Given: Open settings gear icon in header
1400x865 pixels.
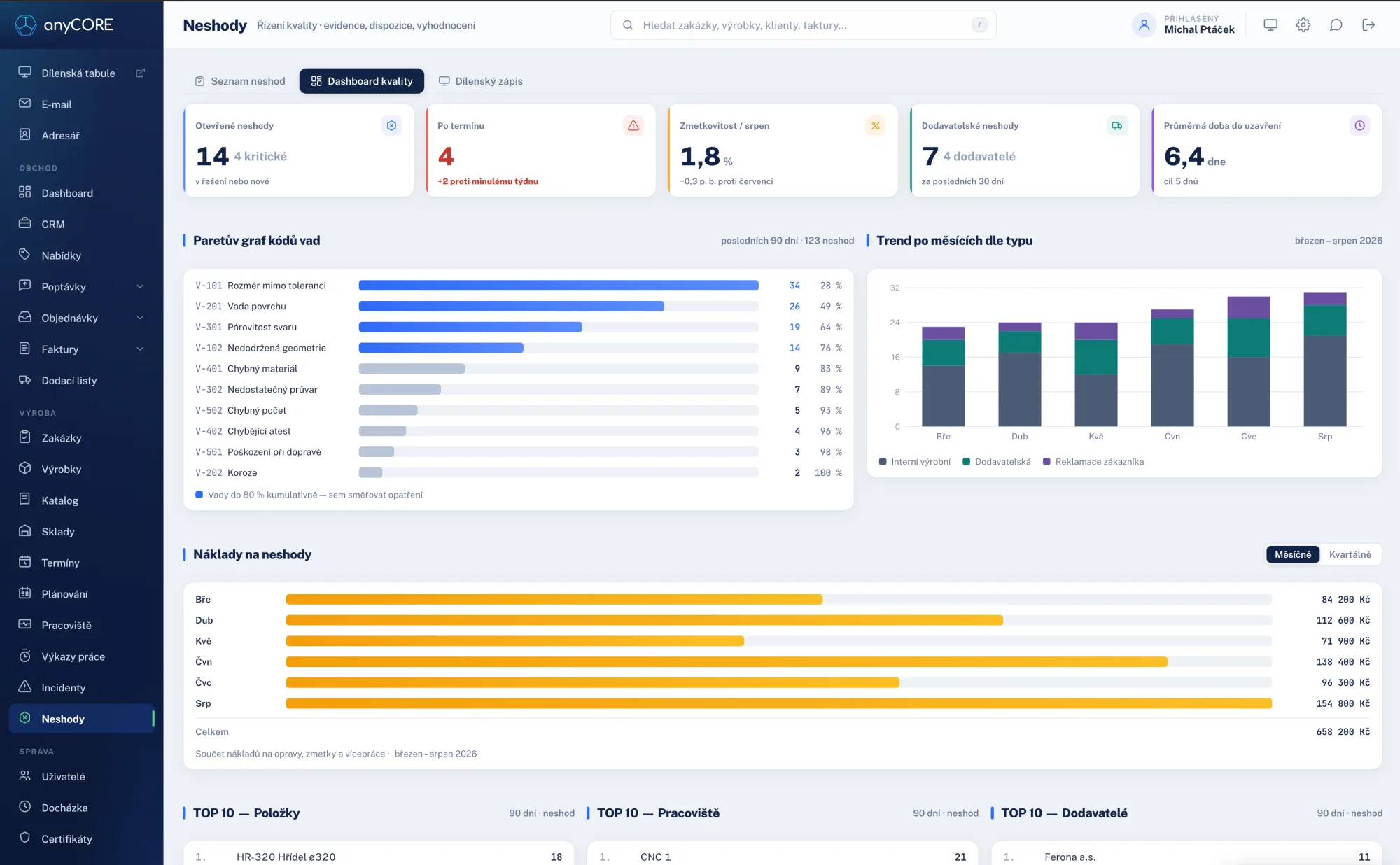Looking at the screenshot, I should (1303, 25).
